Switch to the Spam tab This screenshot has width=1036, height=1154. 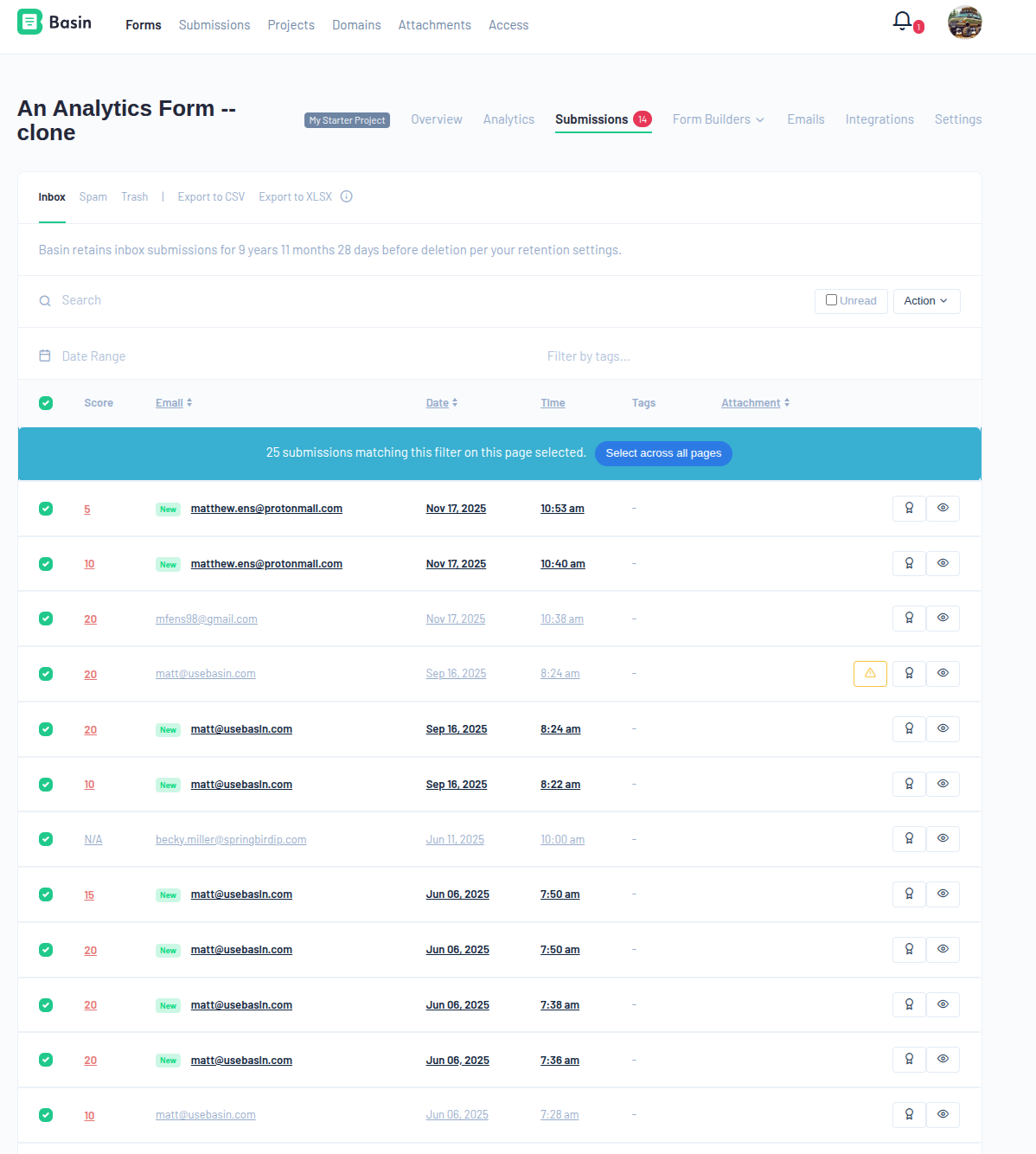(x=93, y=197)
